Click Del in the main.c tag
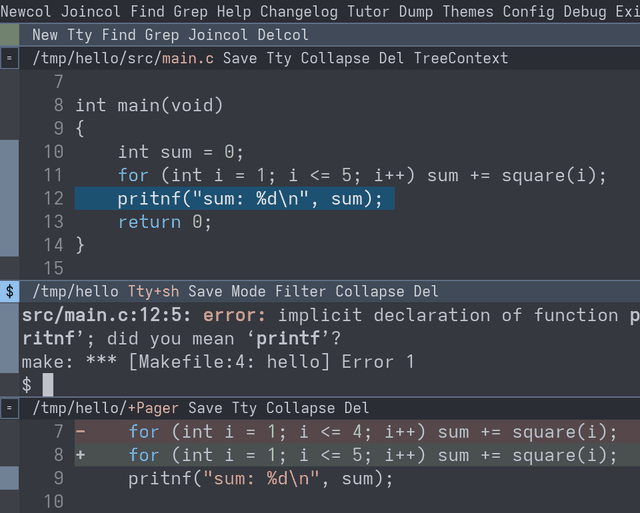 point(391,58)
